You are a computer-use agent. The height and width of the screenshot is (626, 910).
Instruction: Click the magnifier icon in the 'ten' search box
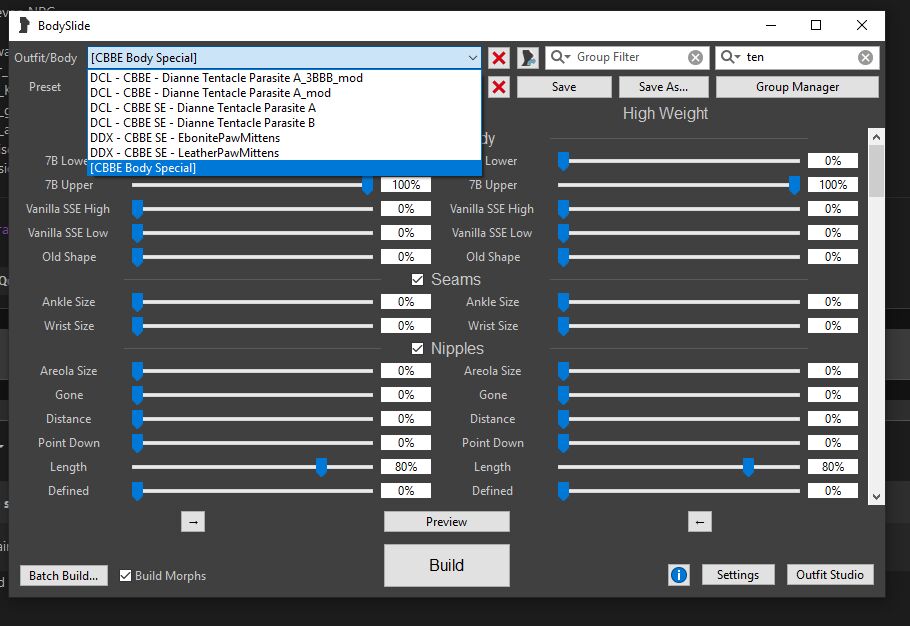(730, 57)
